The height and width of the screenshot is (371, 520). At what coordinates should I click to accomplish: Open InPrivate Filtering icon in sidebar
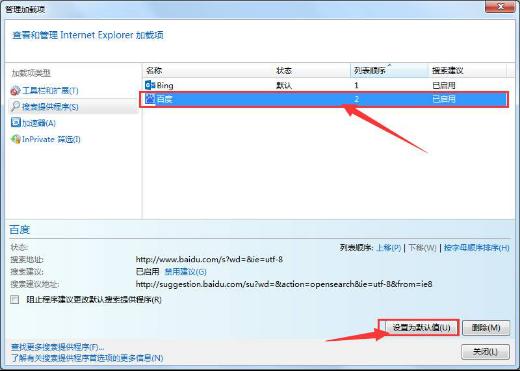[x=16, y=139]
